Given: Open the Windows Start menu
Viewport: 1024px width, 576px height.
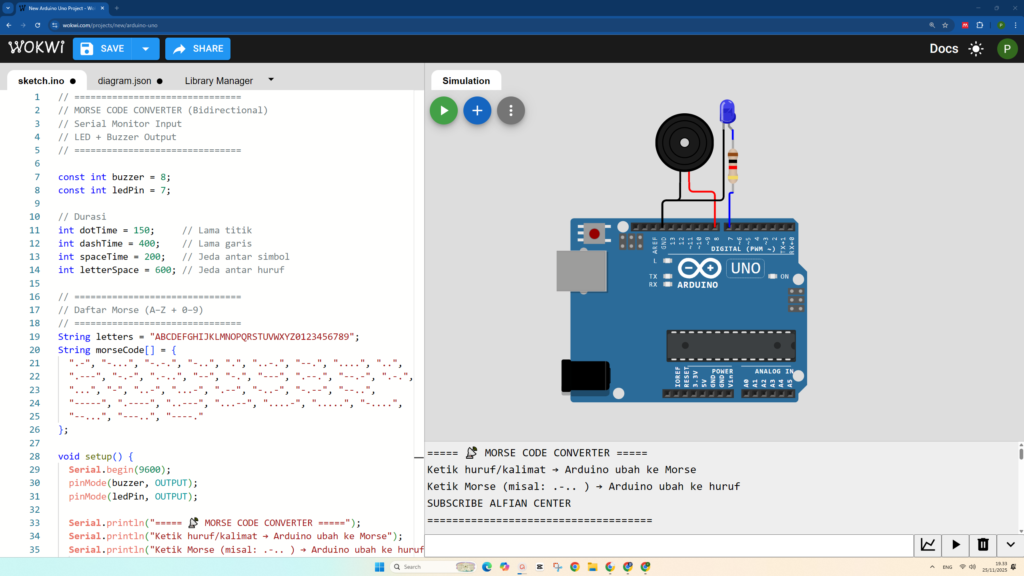Looking at the screenshot, I should point(379,567).
